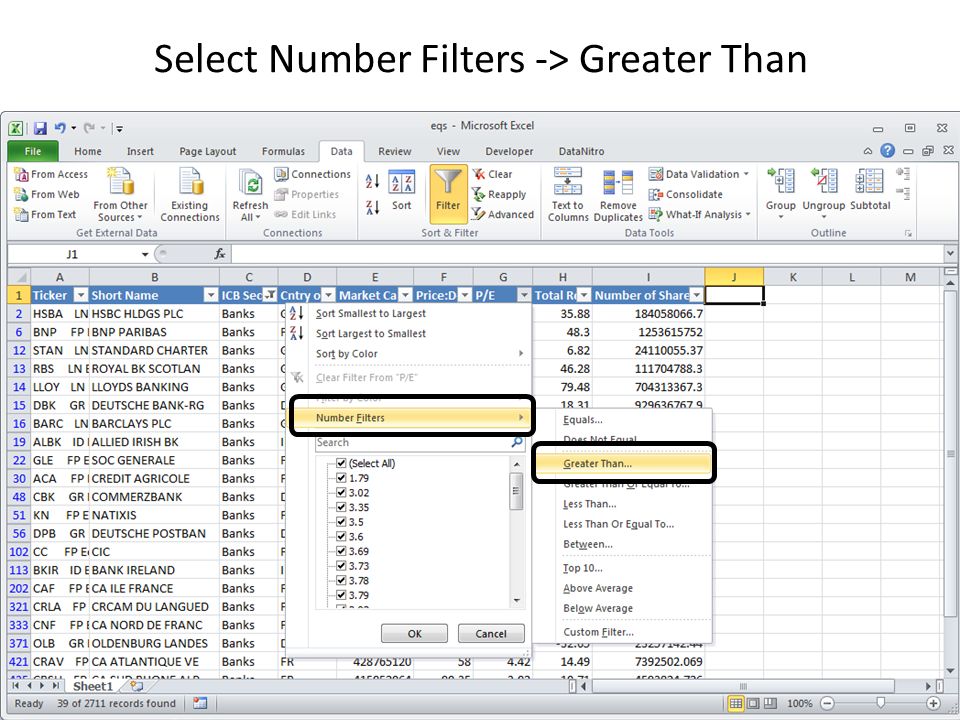Uncheck the 3.78 value checkbox
The image size is (960, 720).
(x=342, y=580)
